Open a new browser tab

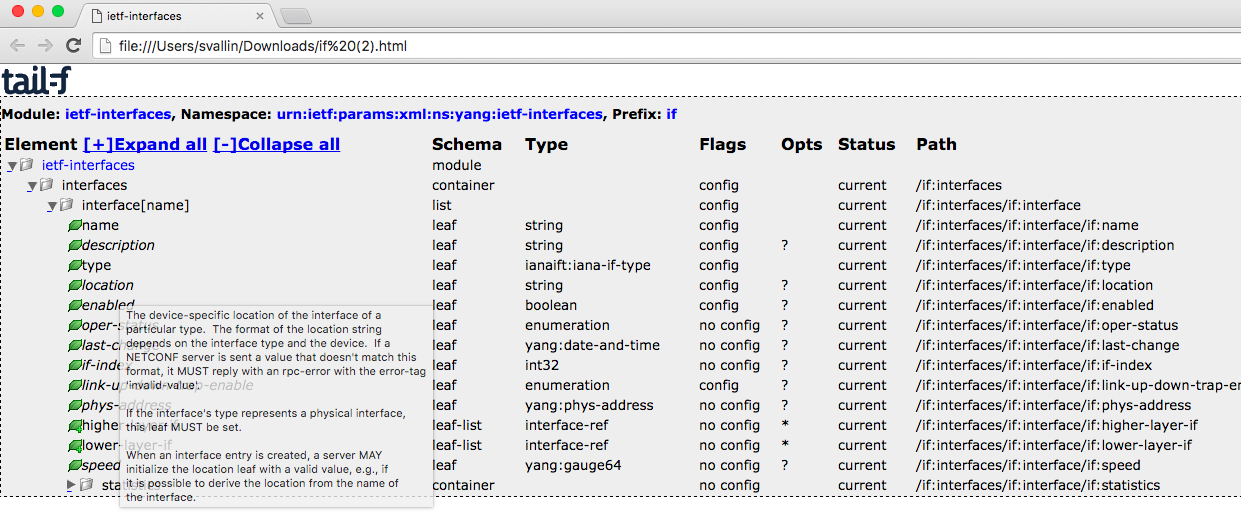(296, 16)
